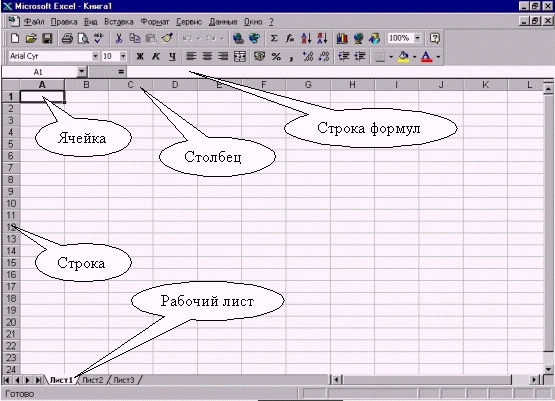This screenshot has height=401, width=555.
Task: Open the Fill Color dropdown arrow
Action: click(x=414, y=57)
